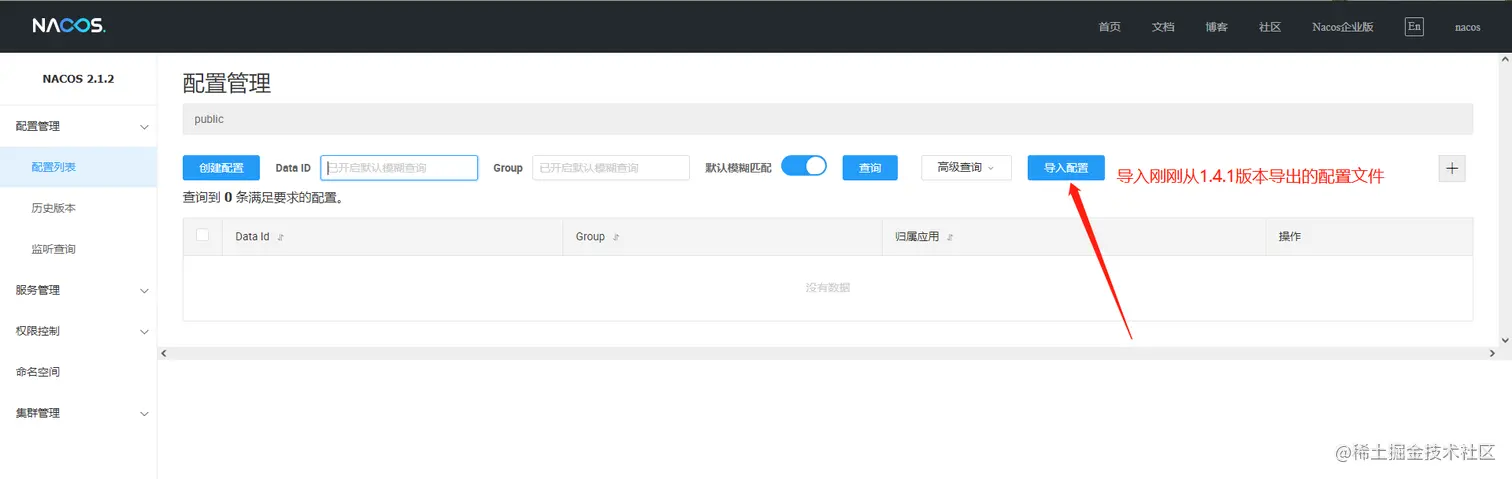Click the 导入配置 button

(x=1066, y=168)
